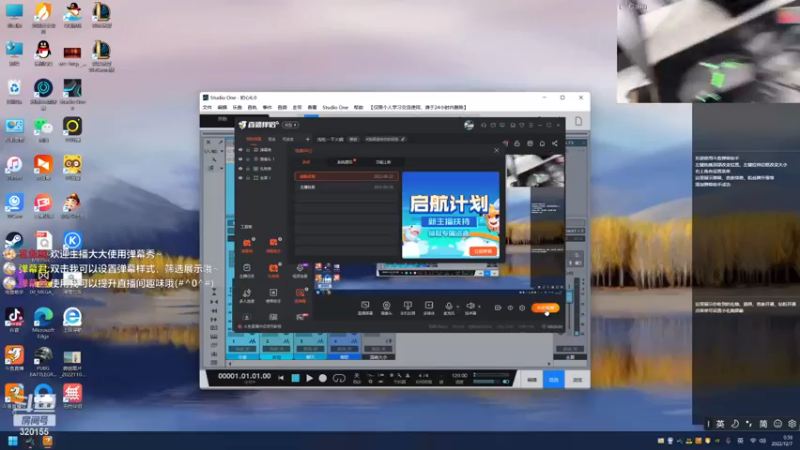The image size is (800, 450).
Task: Click the orange 开始直播 button
Action: 545,308
